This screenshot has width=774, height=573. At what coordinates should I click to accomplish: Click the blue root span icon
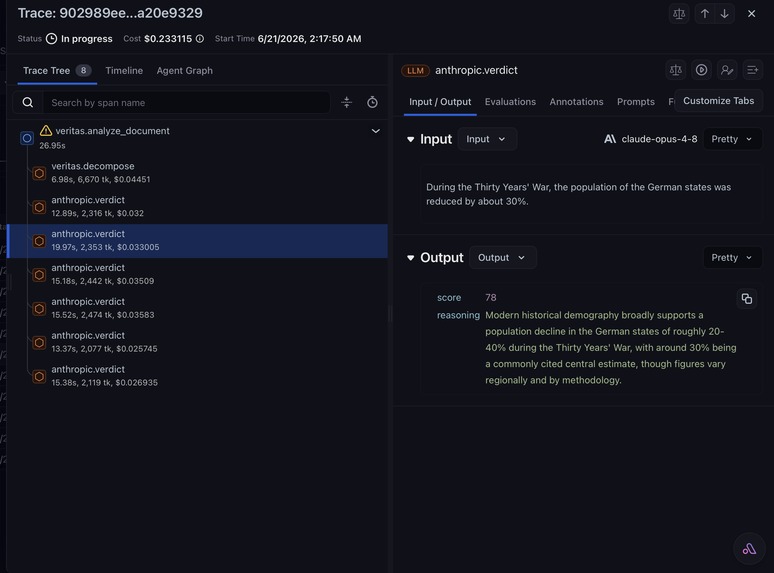27,138
